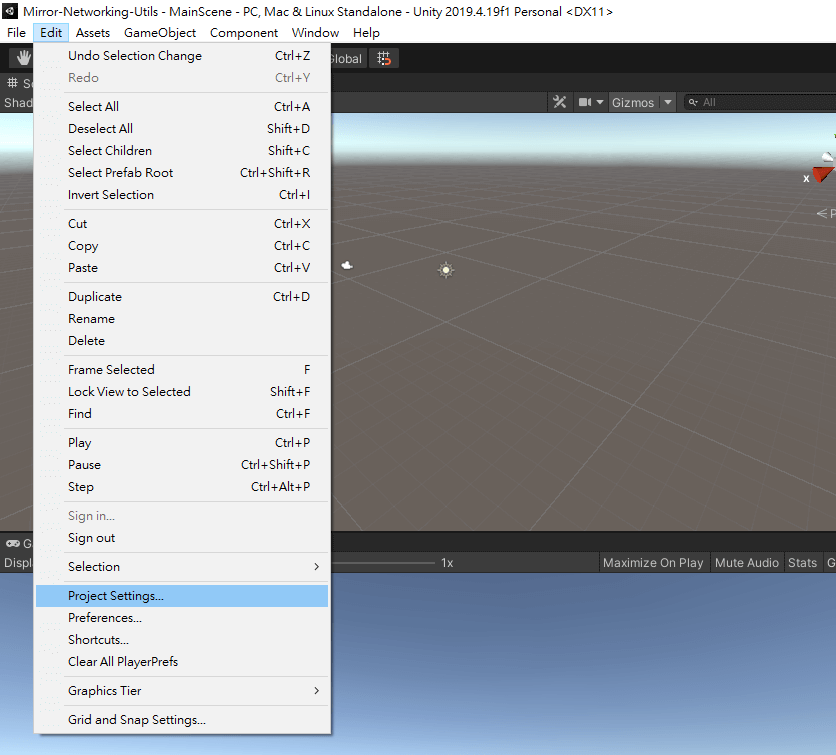836x755 pixels.
Task: Choose Frame Selected
Action: point(182,370)
